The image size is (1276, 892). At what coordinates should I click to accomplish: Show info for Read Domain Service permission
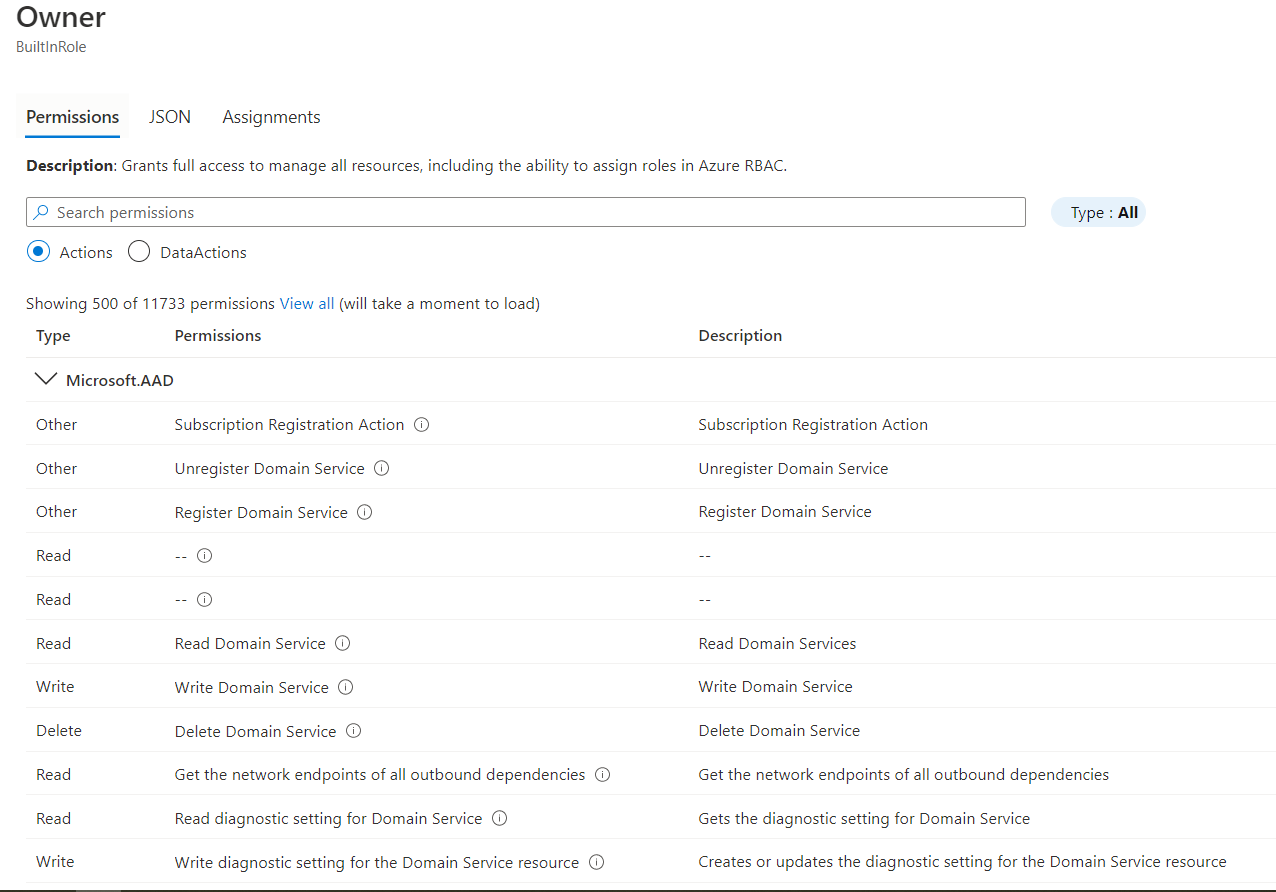(x=343, y=644)
